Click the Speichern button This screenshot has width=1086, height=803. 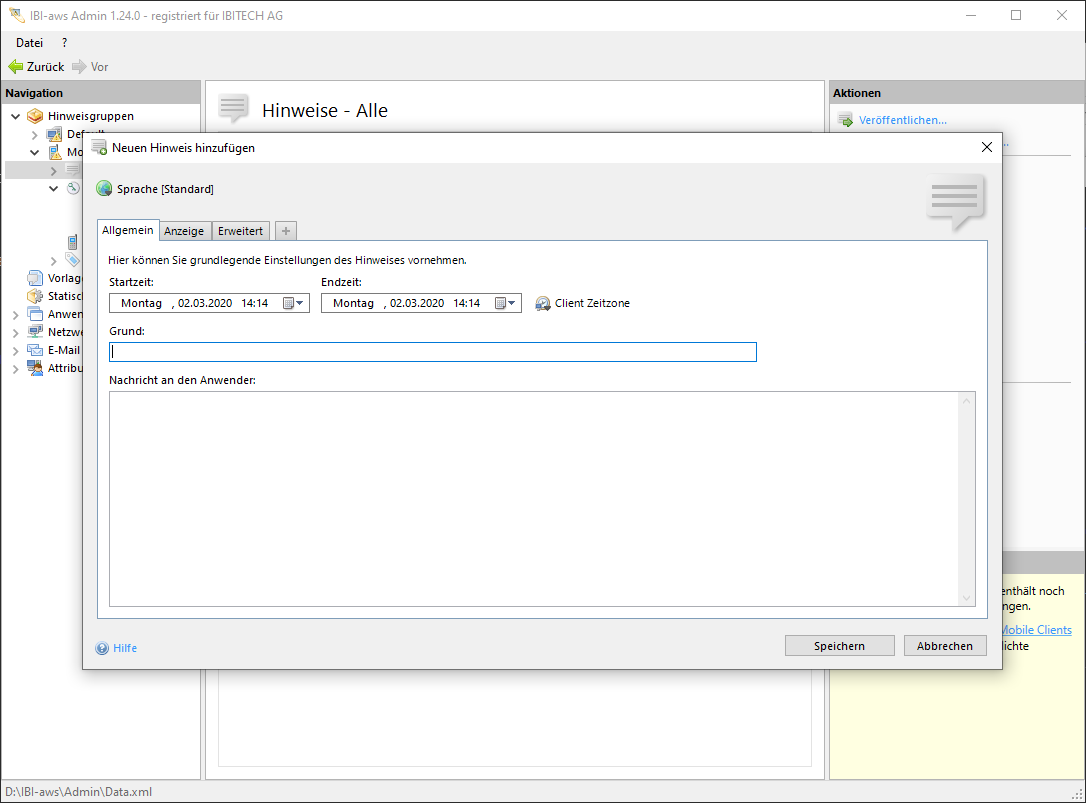[x=839, y=646]
